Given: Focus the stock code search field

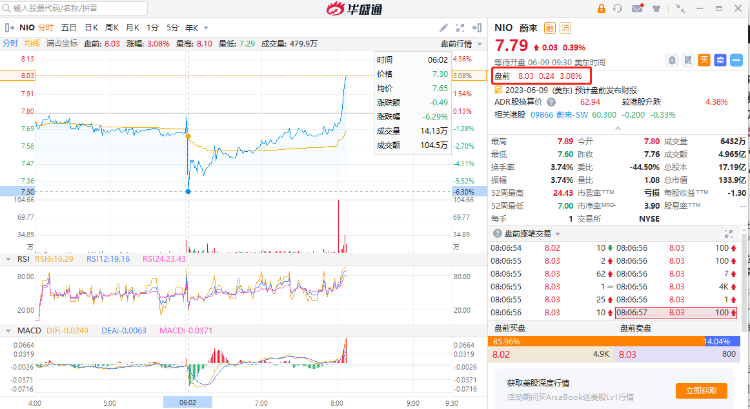Looking at the screenshot, I should coord(74,8).
